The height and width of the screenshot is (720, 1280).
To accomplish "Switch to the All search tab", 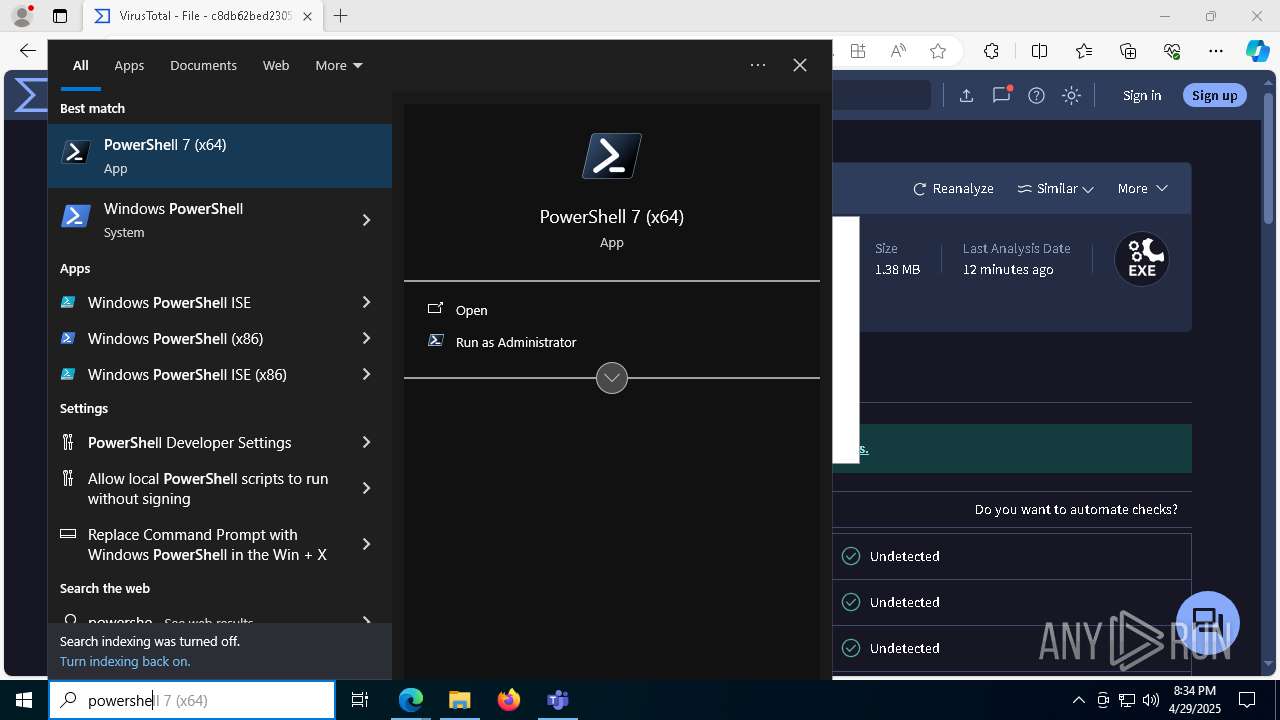I will point(81,65).
